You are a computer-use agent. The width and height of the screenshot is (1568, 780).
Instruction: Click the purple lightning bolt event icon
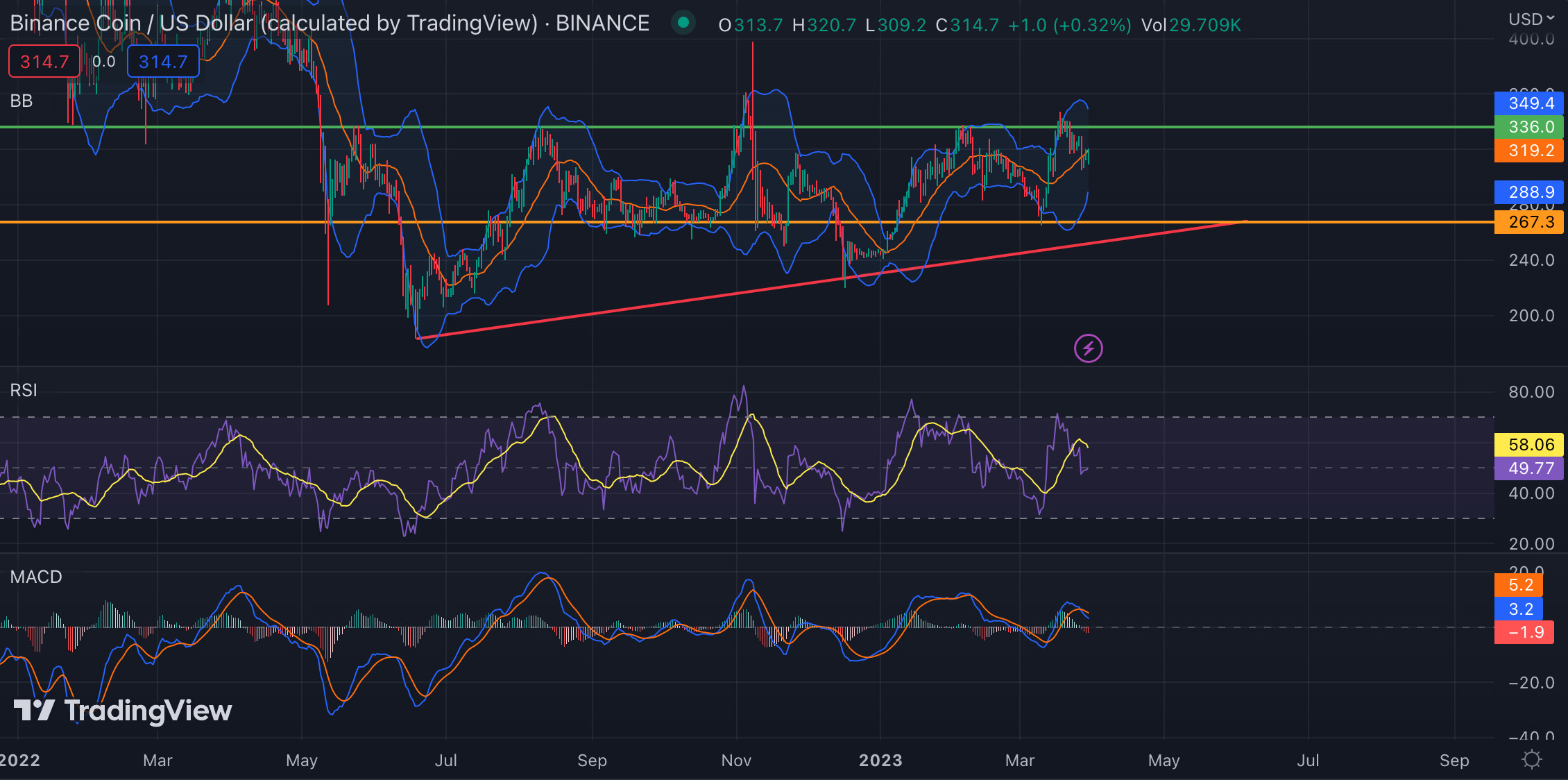pyautogui.click(x=1088, y=348)
